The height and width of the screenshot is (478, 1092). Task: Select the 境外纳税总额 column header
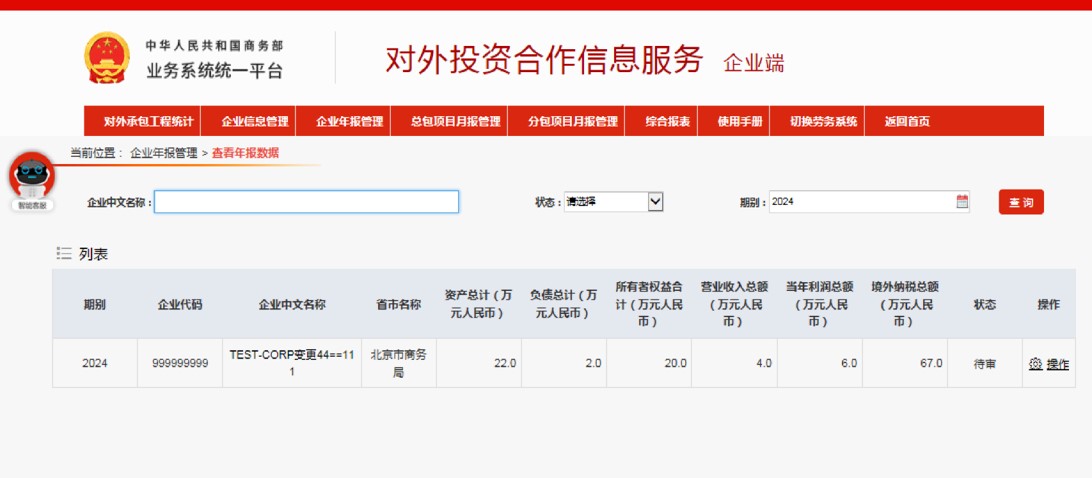(905, 304)
